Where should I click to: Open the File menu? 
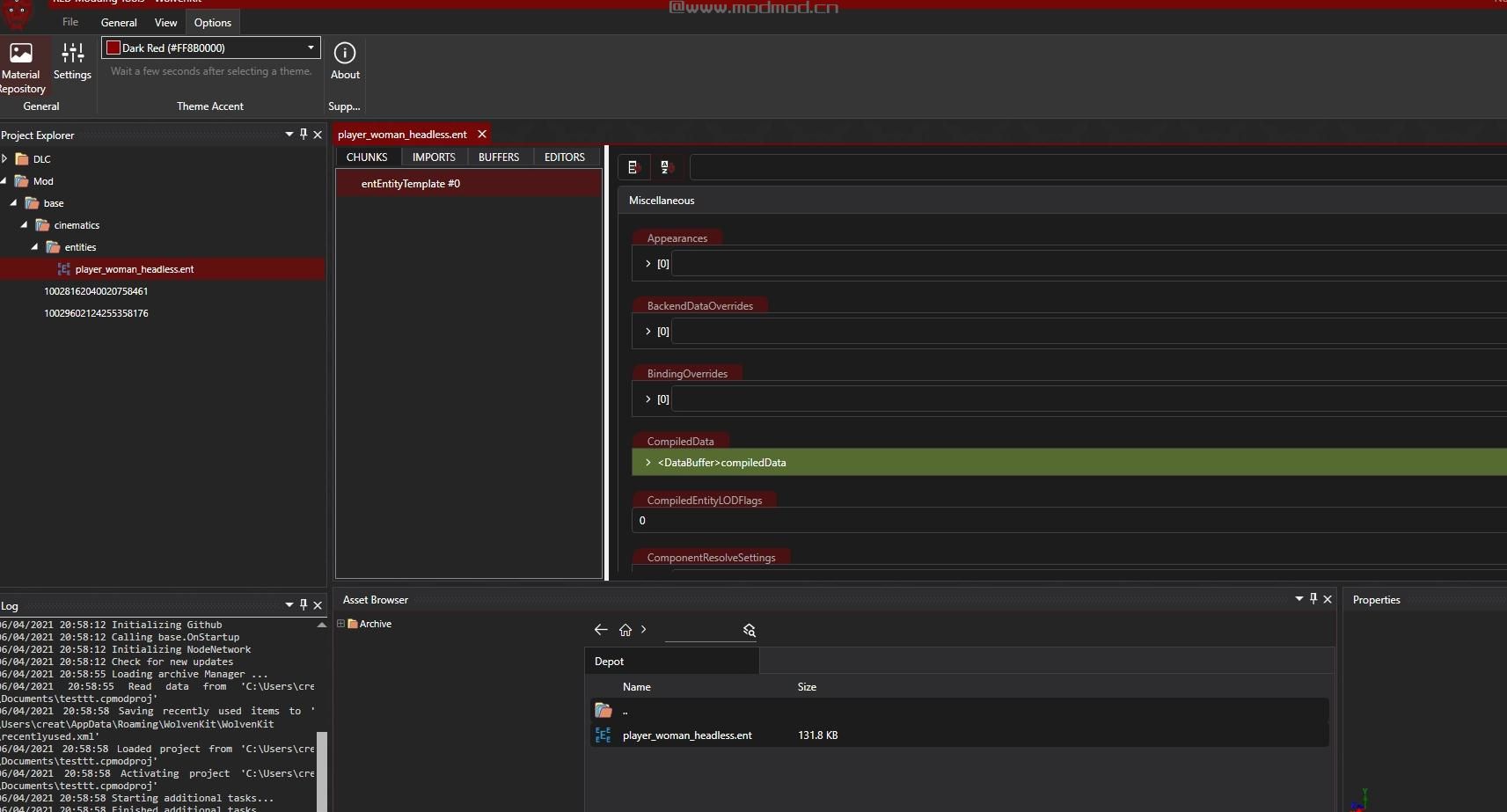click(x=70, y=22)
